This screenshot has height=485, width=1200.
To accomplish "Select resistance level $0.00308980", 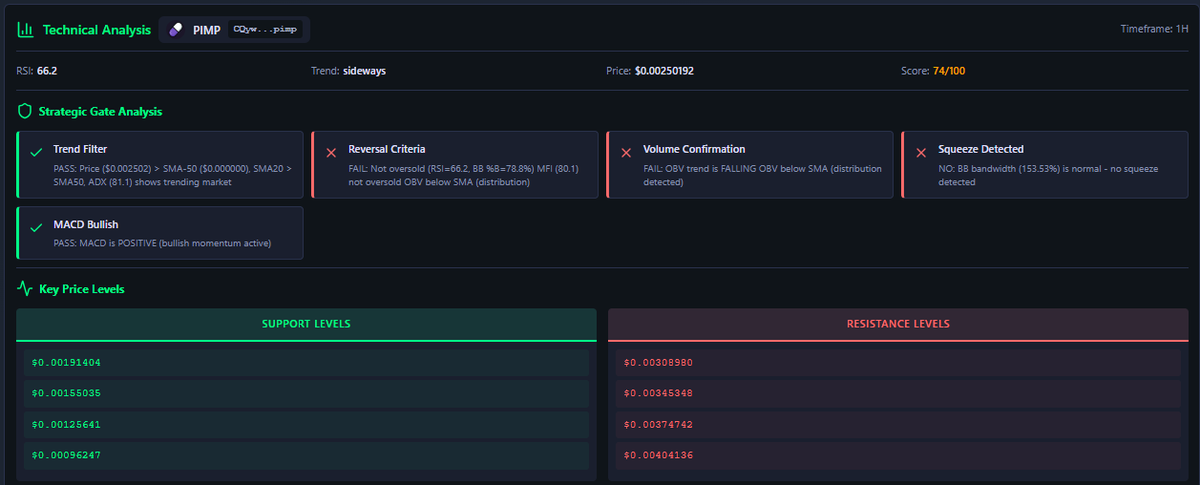I will point(898,362).
